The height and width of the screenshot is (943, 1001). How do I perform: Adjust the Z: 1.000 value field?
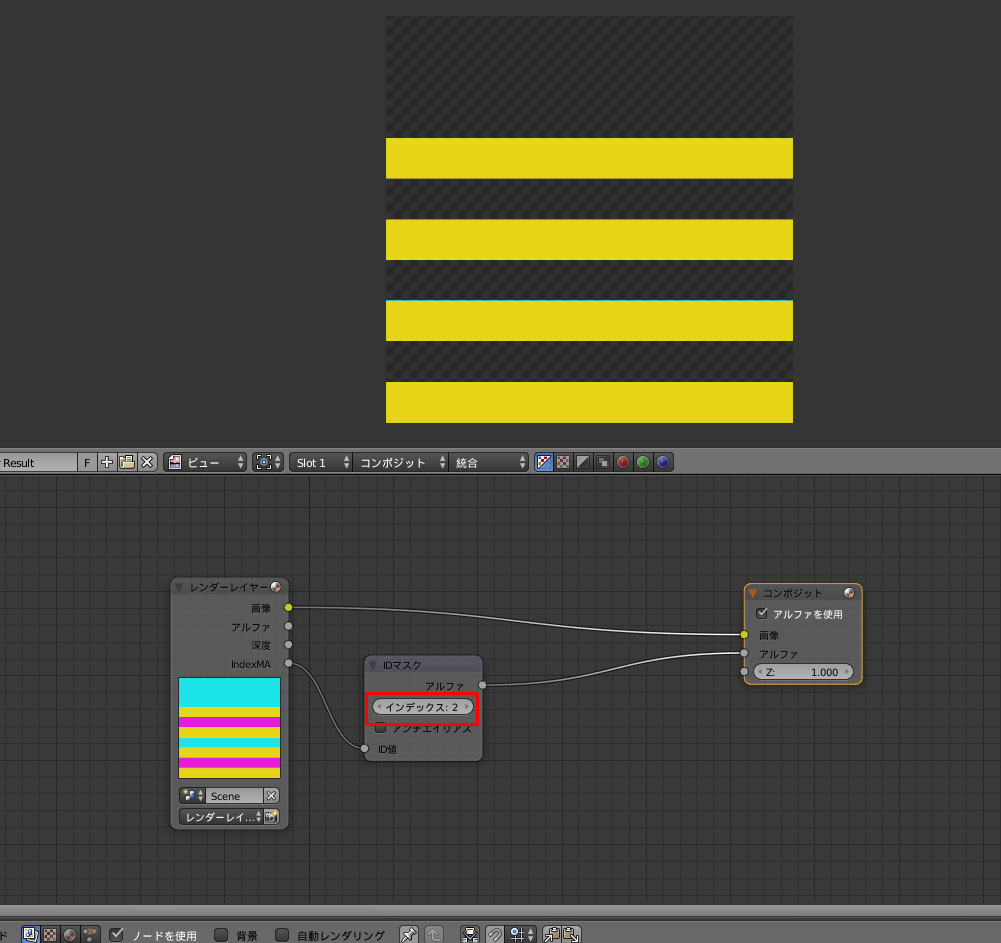803,672
